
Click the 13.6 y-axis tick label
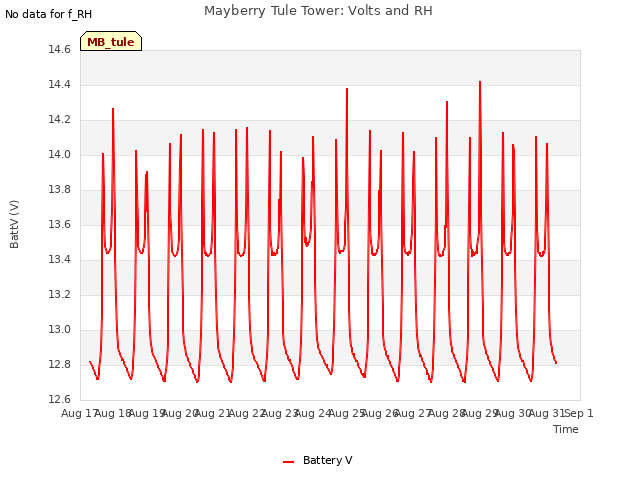tap(59, 224)
